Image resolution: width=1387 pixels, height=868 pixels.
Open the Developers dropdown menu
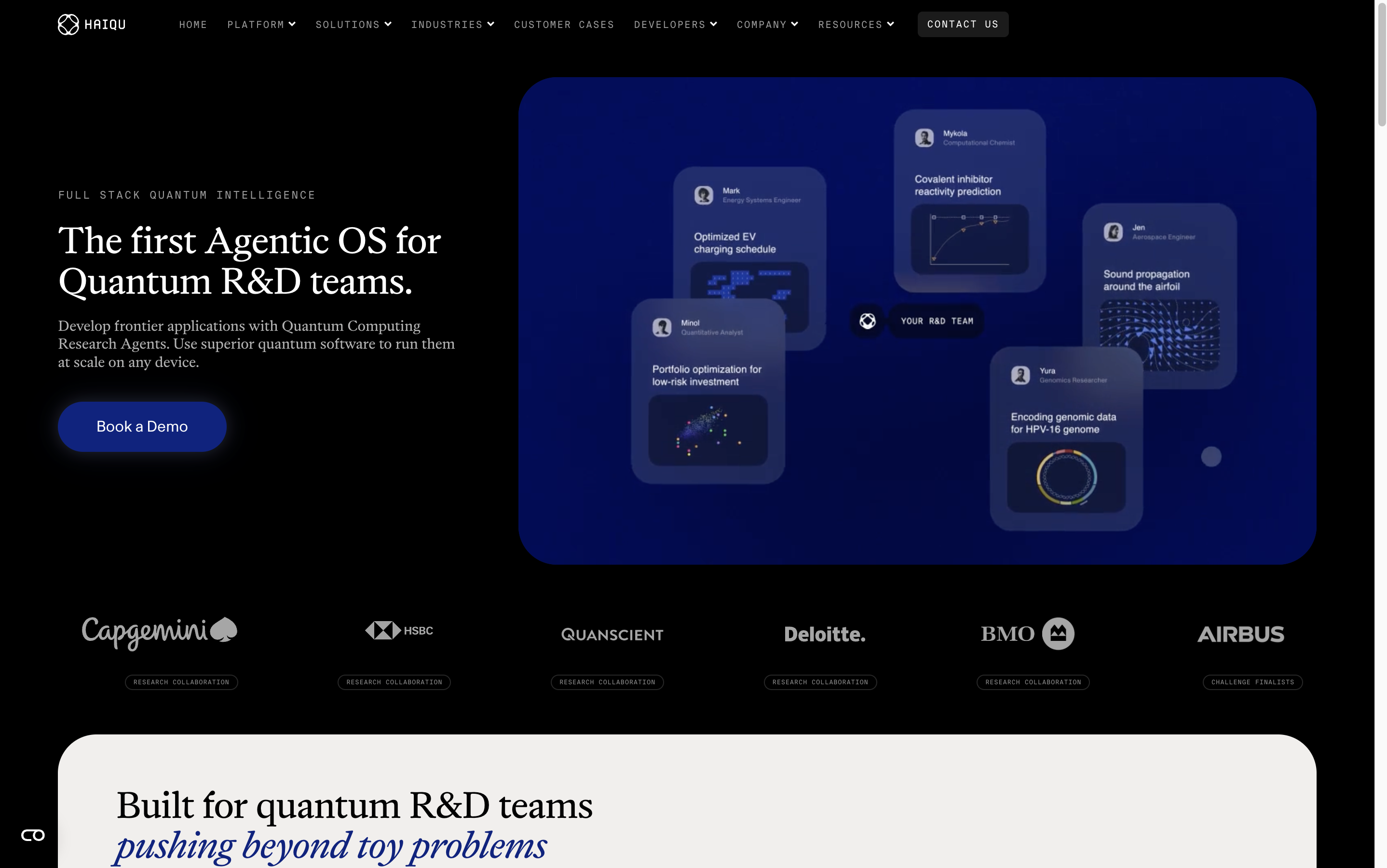tap(675, 24)
